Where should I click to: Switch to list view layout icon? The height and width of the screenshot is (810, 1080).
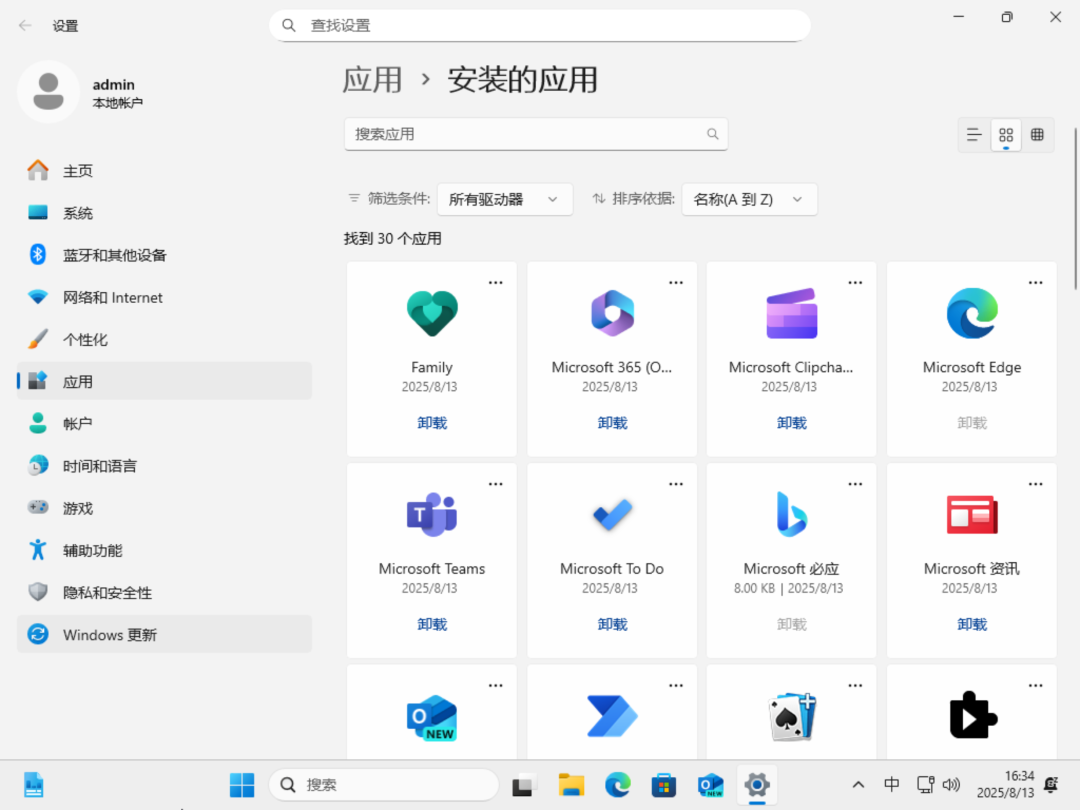pyautogui.click(x=974, y=135)
